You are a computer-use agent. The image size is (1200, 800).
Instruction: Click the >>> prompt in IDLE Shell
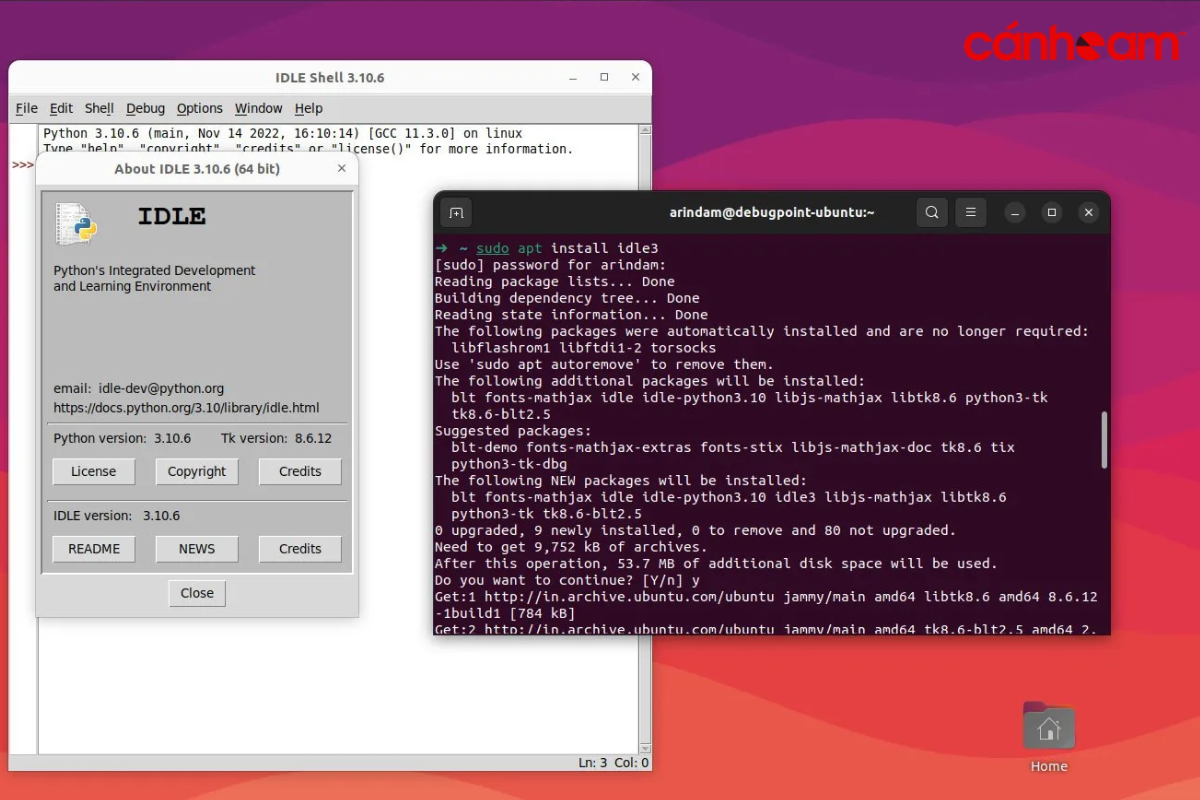point(22,165)
